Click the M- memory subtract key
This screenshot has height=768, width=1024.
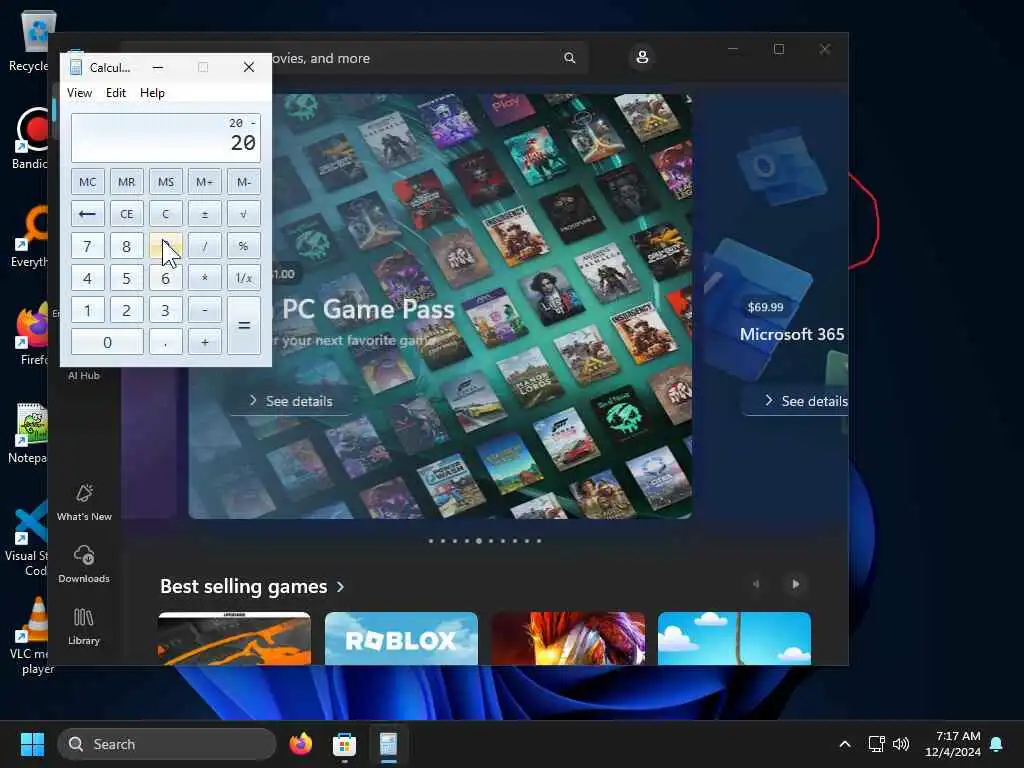point(244,182)
